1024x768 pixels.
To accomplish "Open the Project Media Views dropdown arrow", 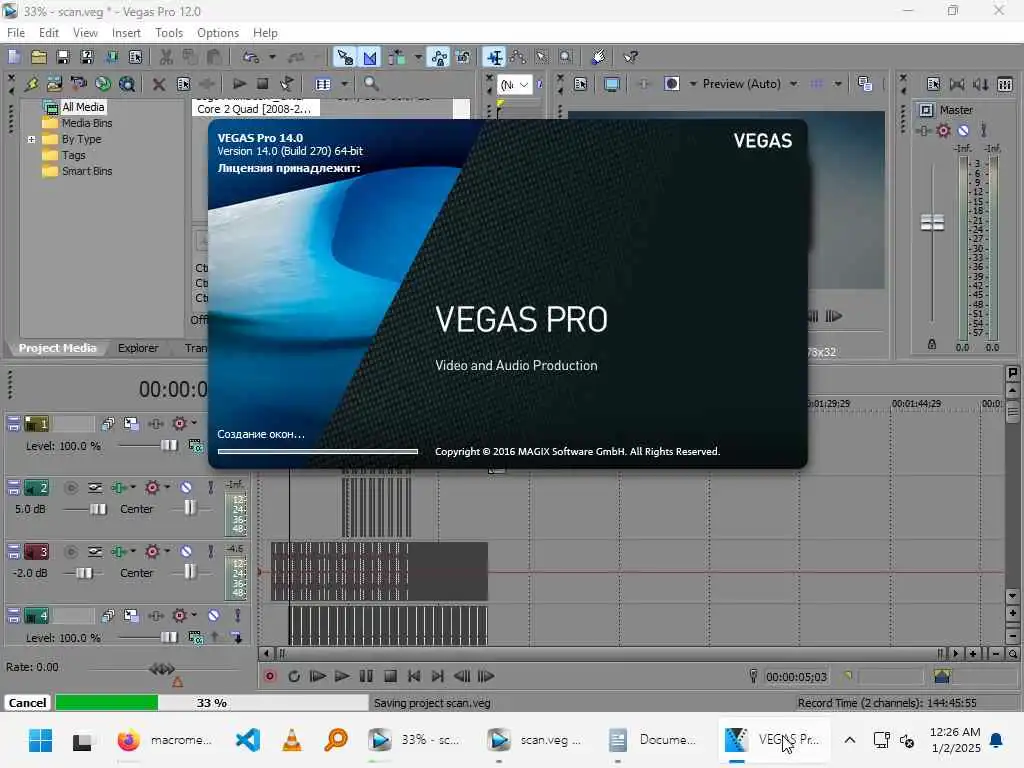I will pyautogui.click(x=345, y=84).
